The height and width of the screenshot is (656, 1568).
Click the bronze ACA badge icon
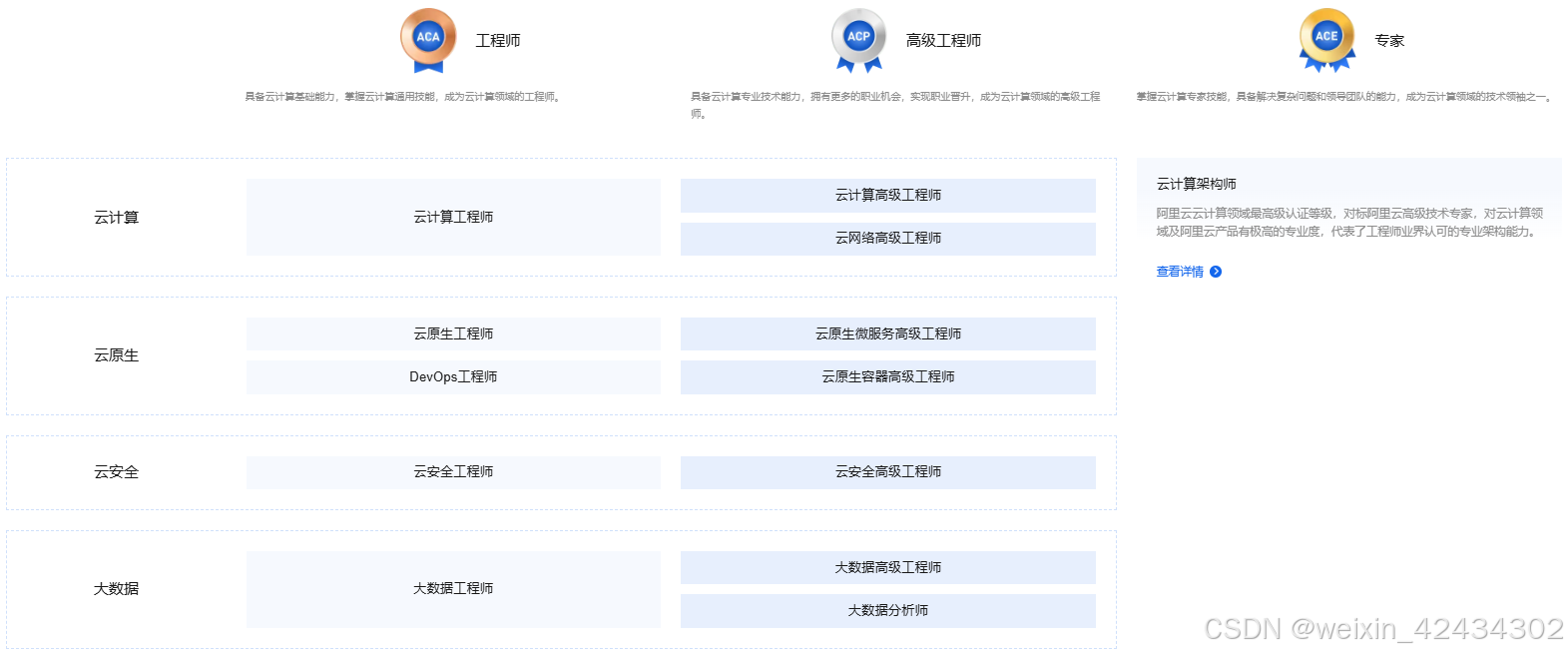pyautogui.click(x=428, y=40)
